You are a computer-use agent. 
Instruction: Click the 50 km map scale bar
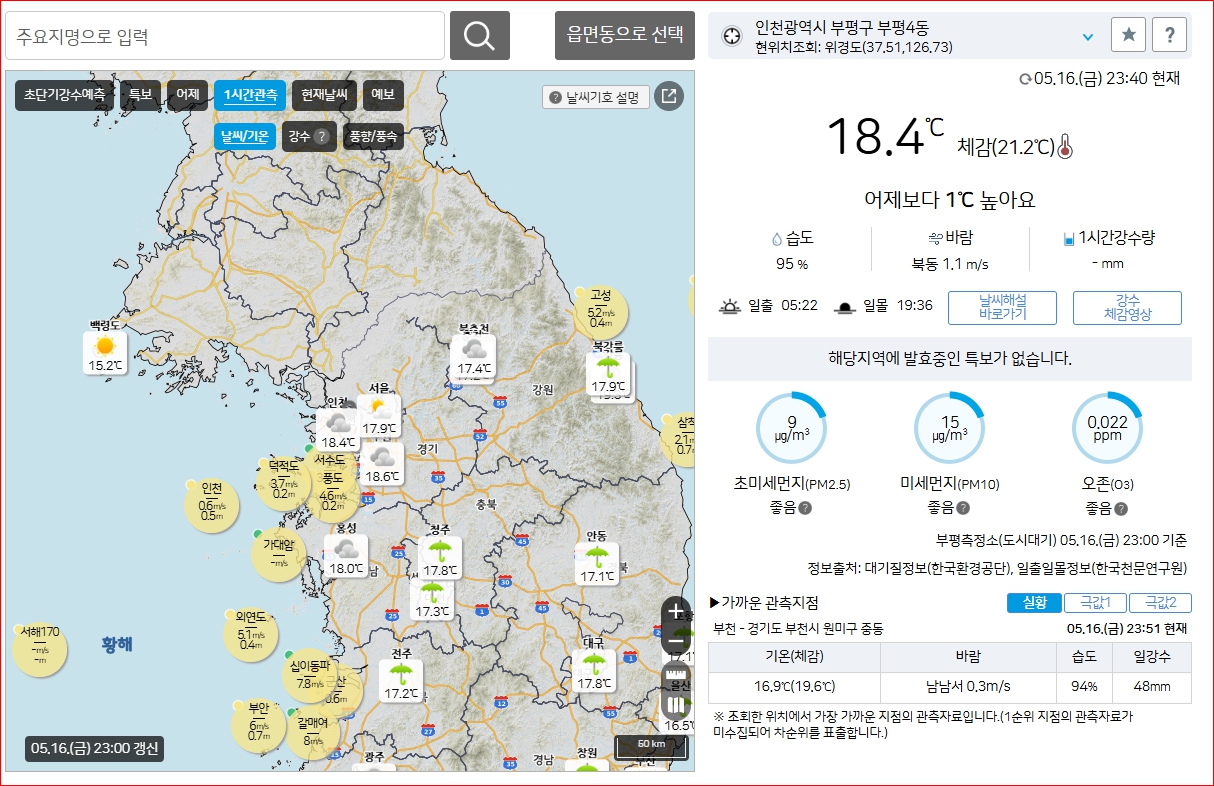(x=651, y=747)
